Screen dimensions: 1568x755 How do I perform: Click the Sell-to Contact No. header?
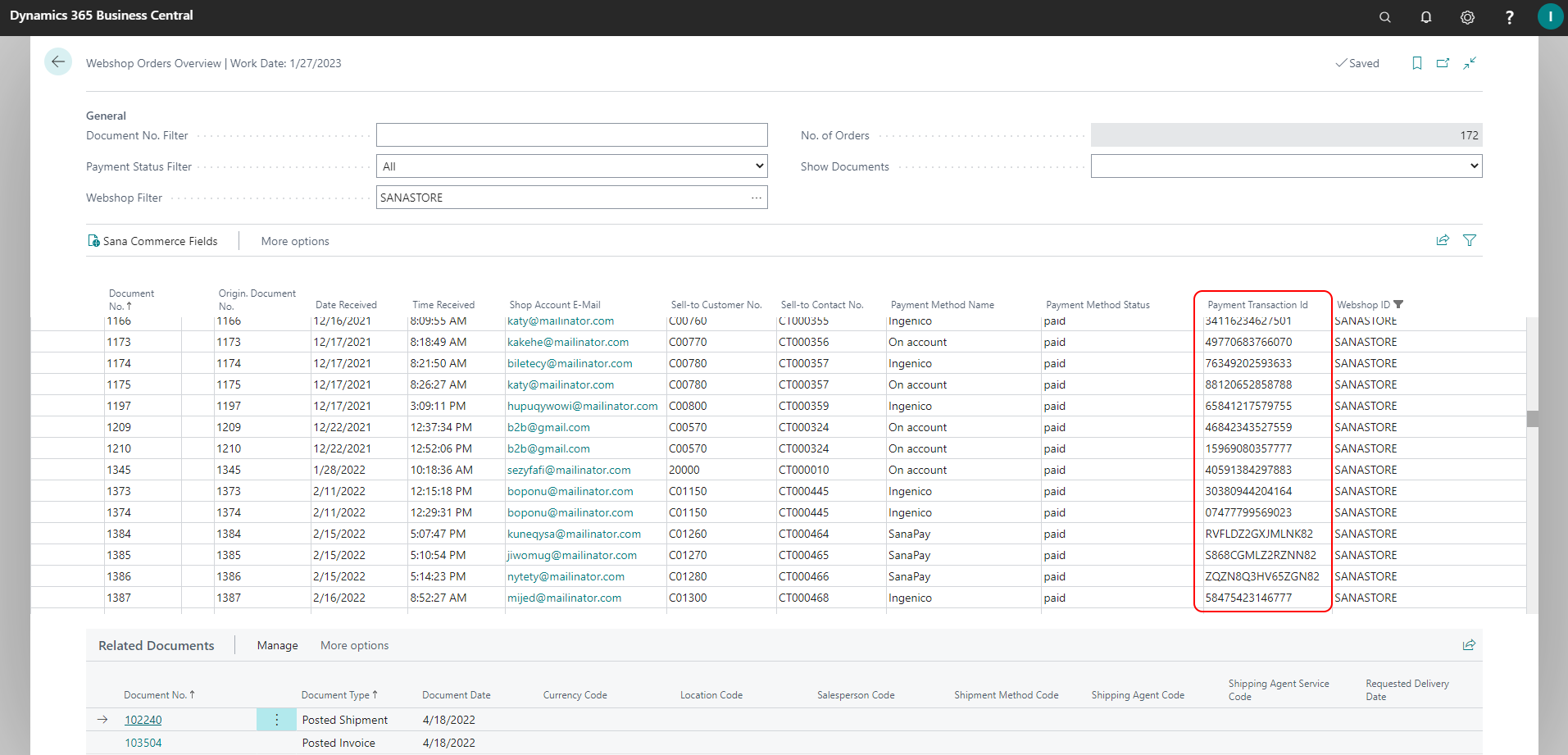(822, 305)
